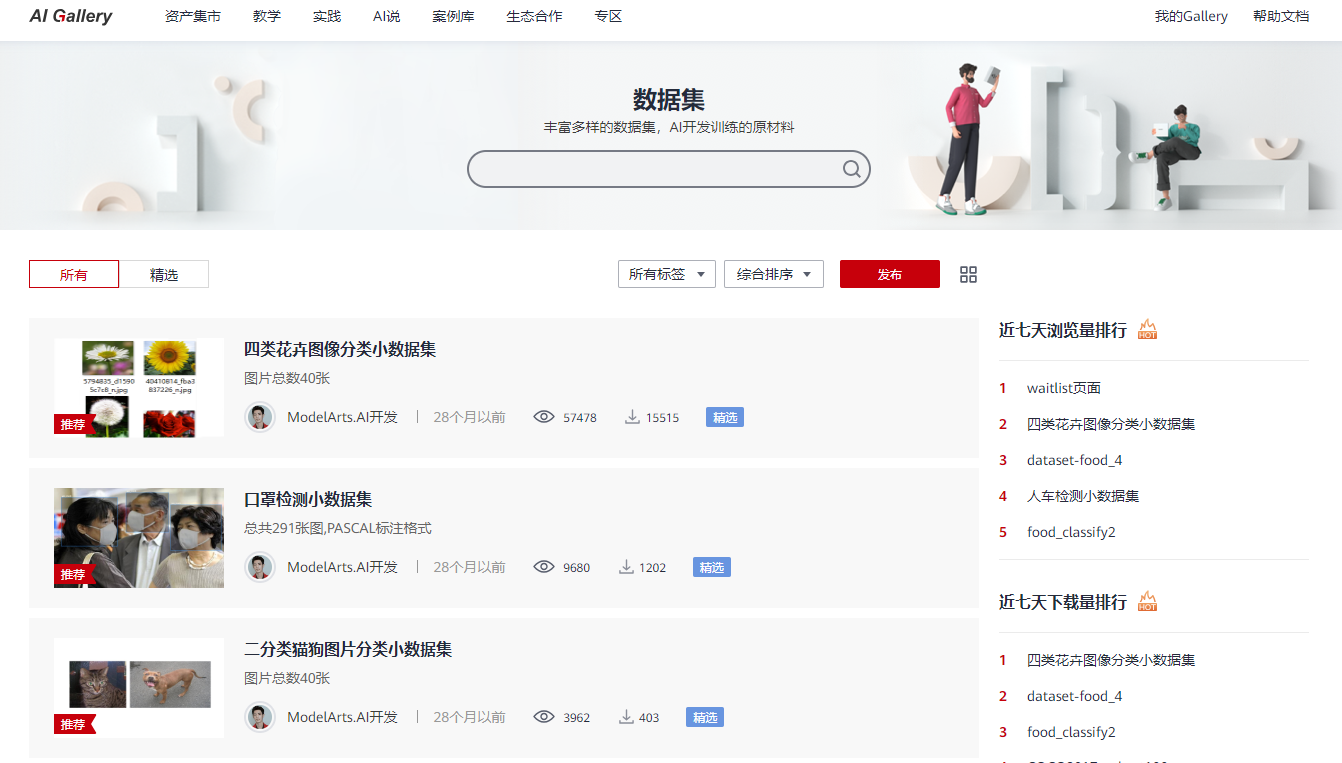Open 人车检测小数据集 in the view ranking
1342x763 pixels.
click(1083, 496)
